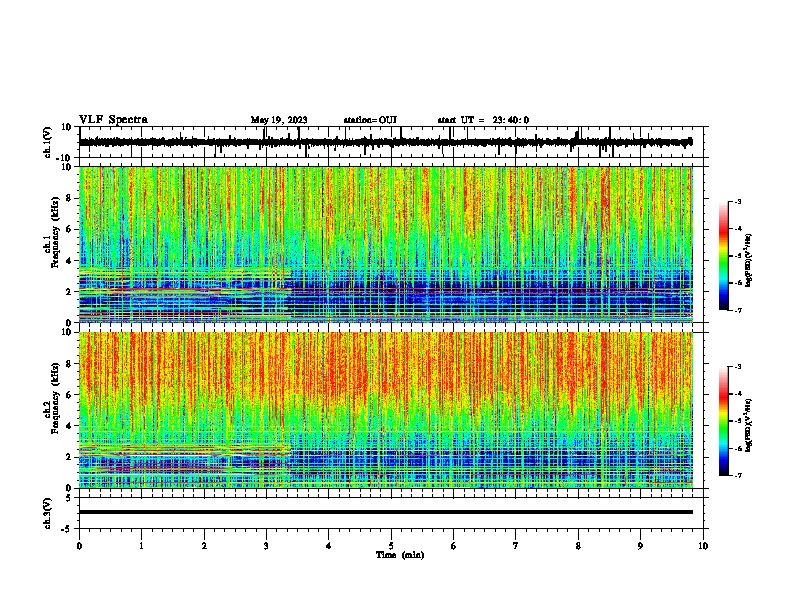Click the "2" tick on the Time axis
Viewport: 792px width, 612px height.
pos(204,546)
